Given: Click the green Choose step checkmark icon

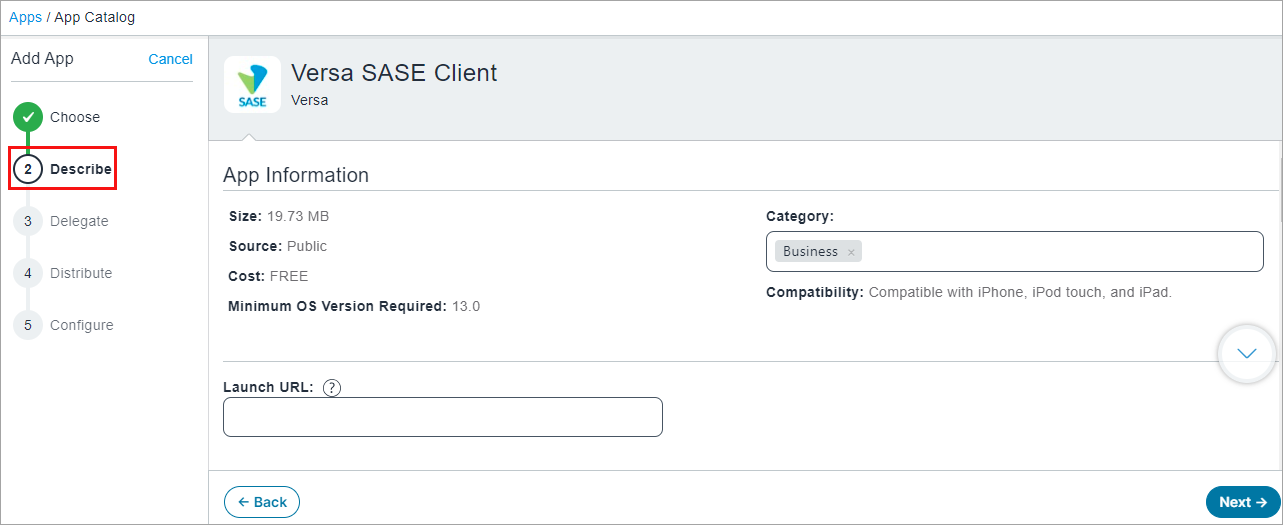Looking at the screenshot, I should tap(28, 117).
